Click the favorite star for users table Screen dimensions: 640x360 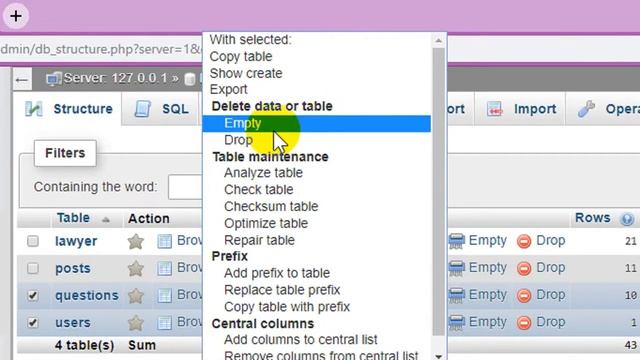click(x=136, y=323)
